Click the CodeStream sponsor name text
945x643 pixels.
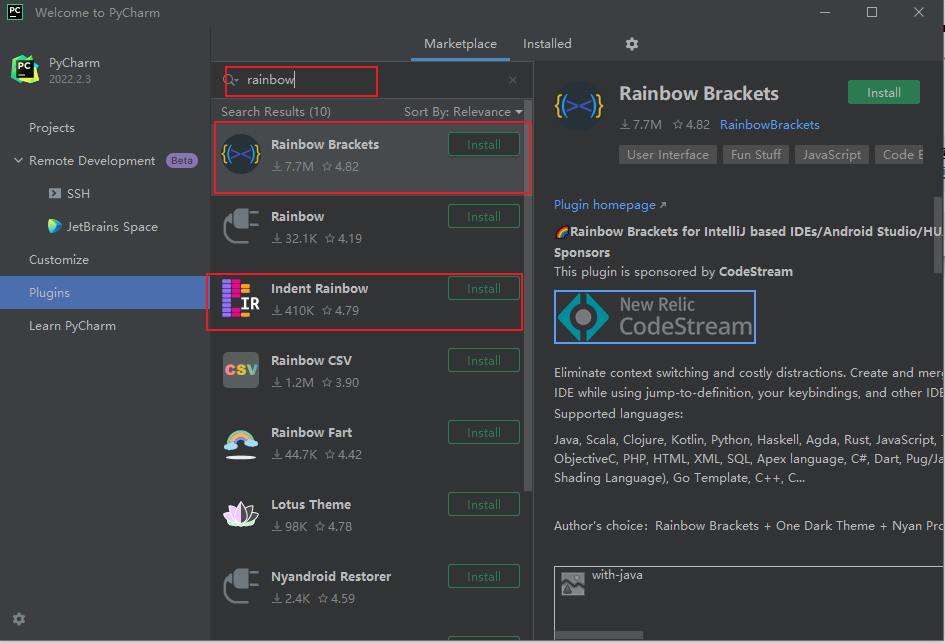(756, 272)
